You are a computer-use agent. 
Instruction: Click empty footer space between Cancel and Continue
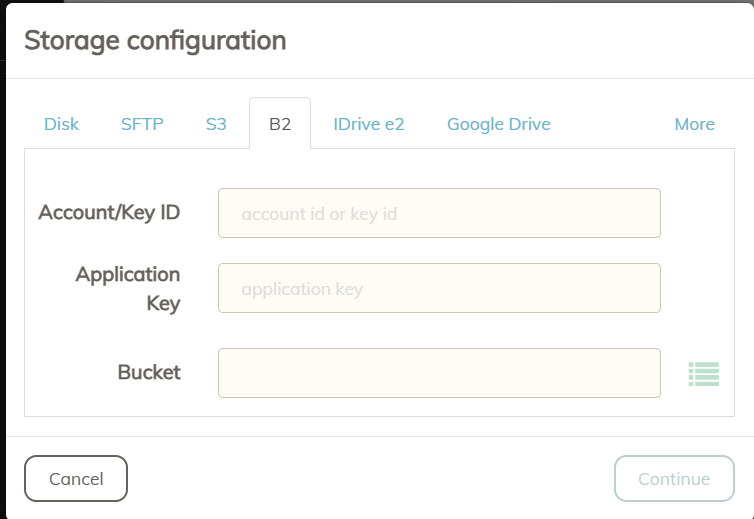point(370,479)
